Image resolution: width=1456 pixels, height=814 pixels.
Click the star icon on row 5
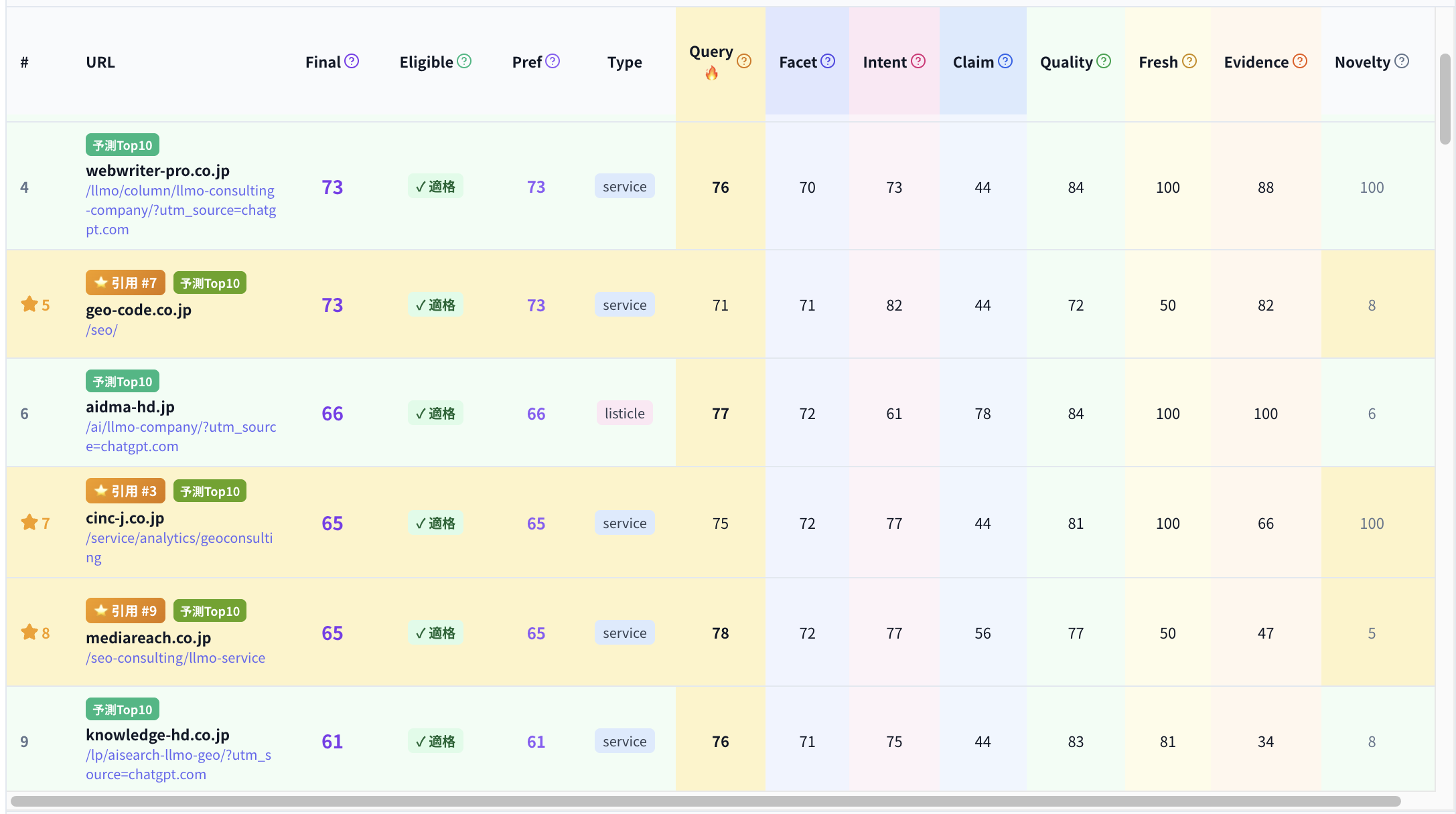29,305
